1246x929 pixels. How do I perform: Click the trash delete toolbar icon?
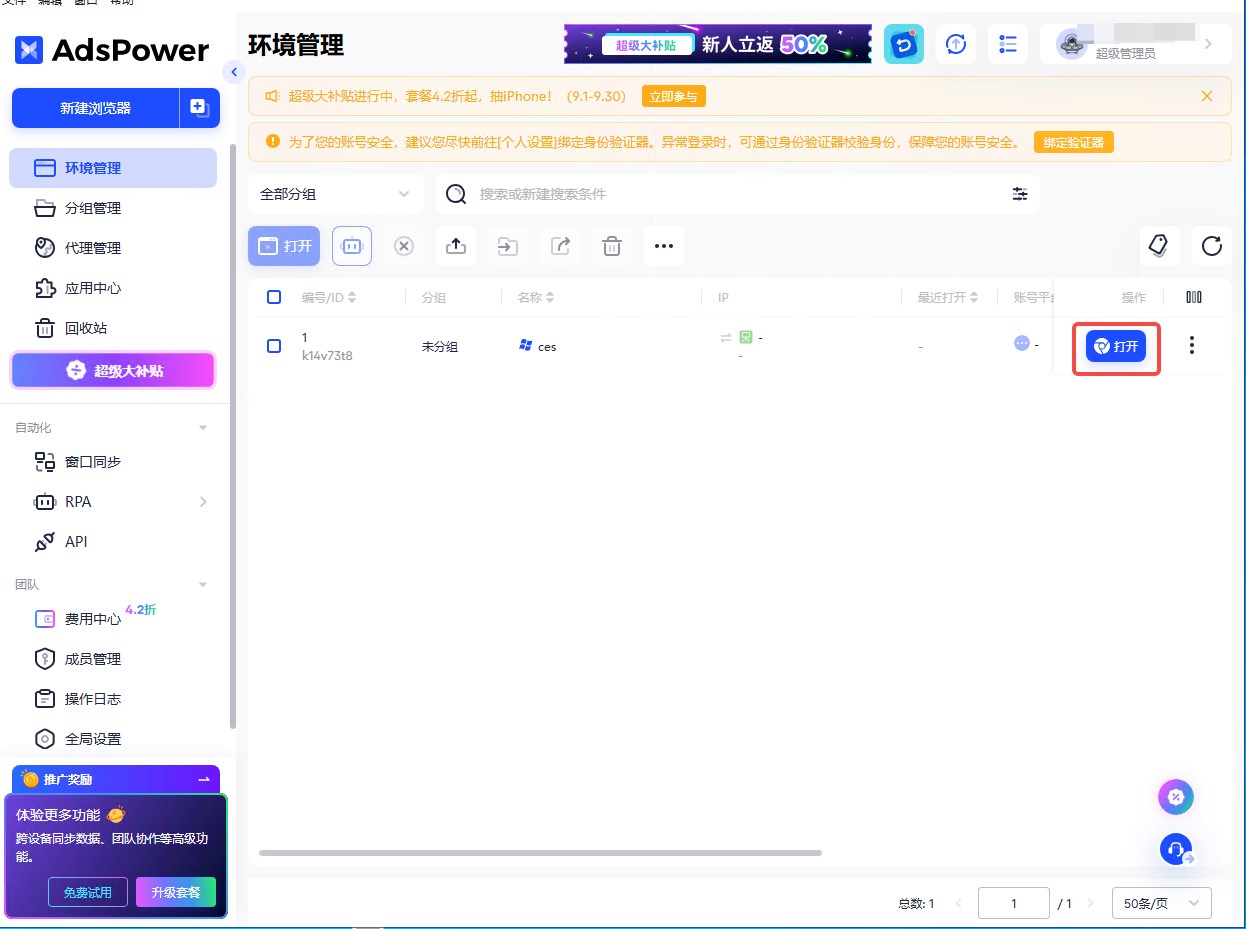pyautogui.click(x=612, y=246)
